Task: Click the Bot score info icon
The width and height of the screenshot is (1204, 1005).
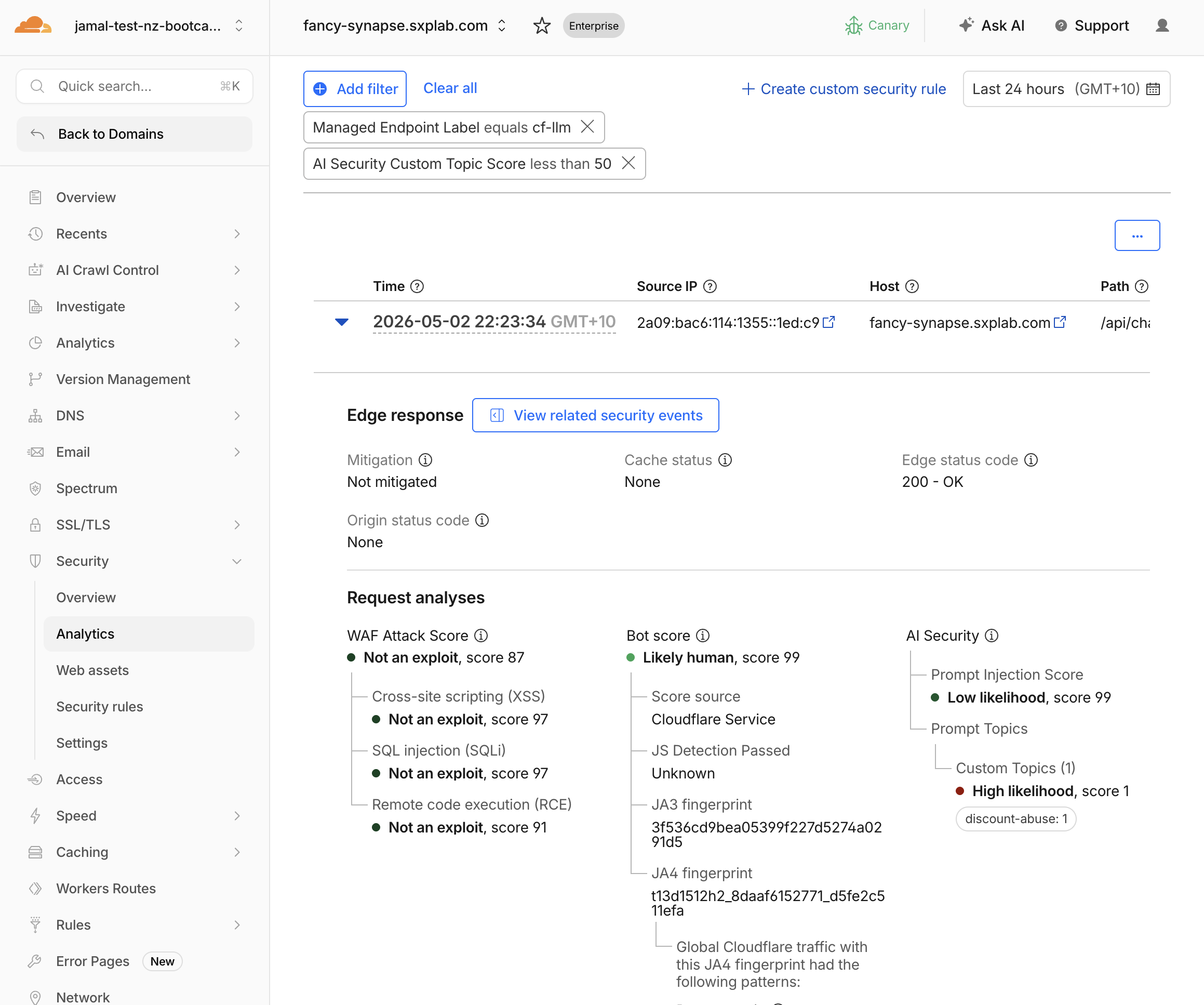Action: (x=702, y=636)
